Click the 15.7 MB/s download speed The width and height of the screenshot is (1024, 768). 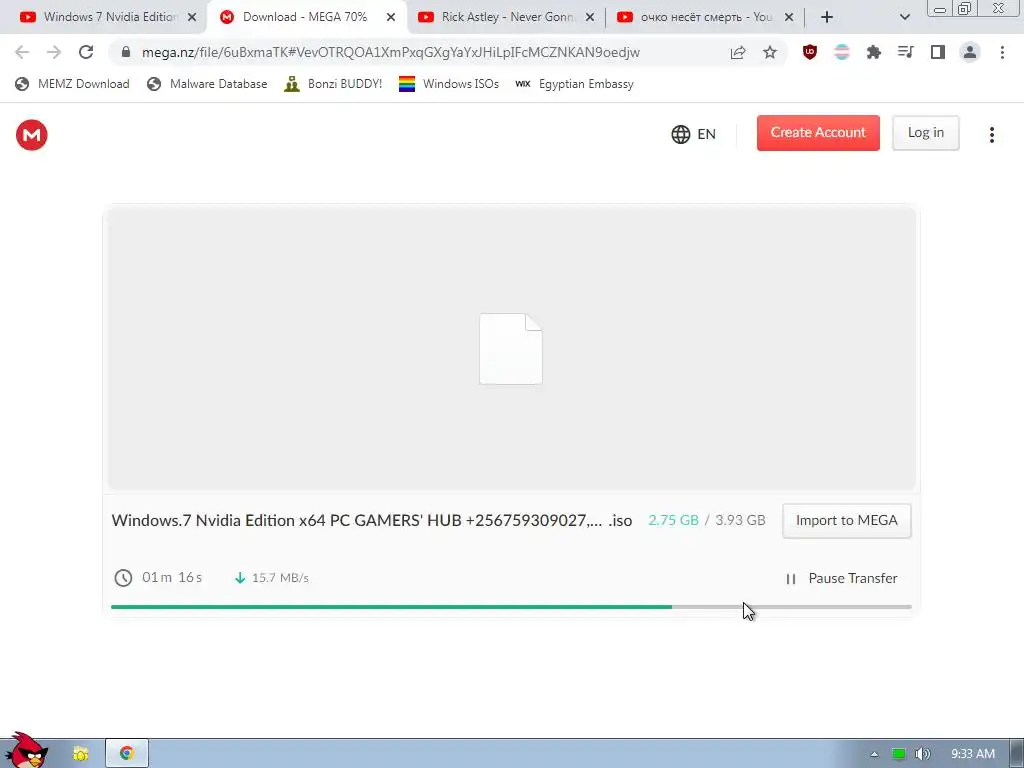click(280, 578)
